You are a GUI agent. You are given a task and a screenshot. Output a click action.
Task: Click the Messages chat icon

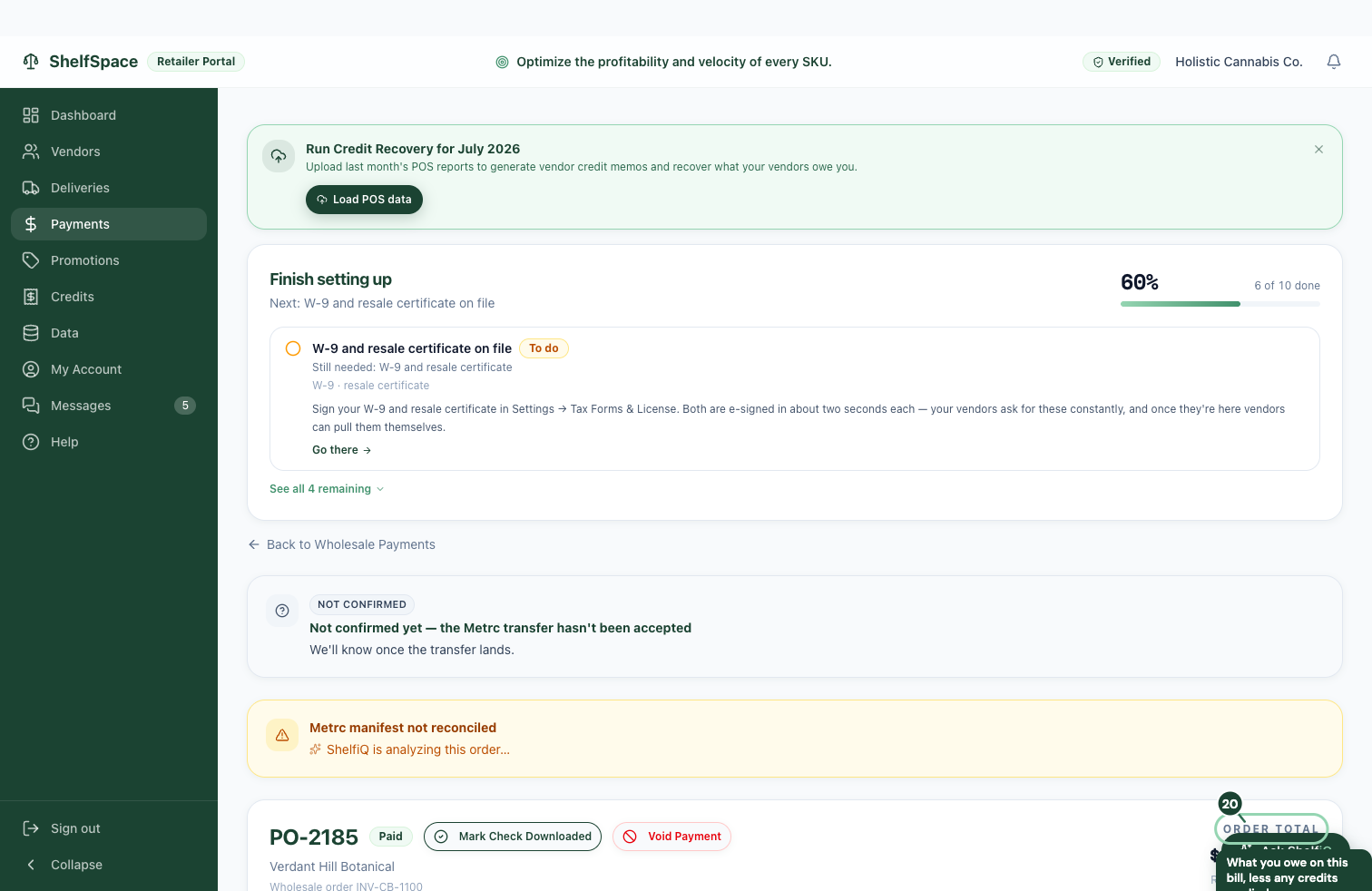click(31, 406)
